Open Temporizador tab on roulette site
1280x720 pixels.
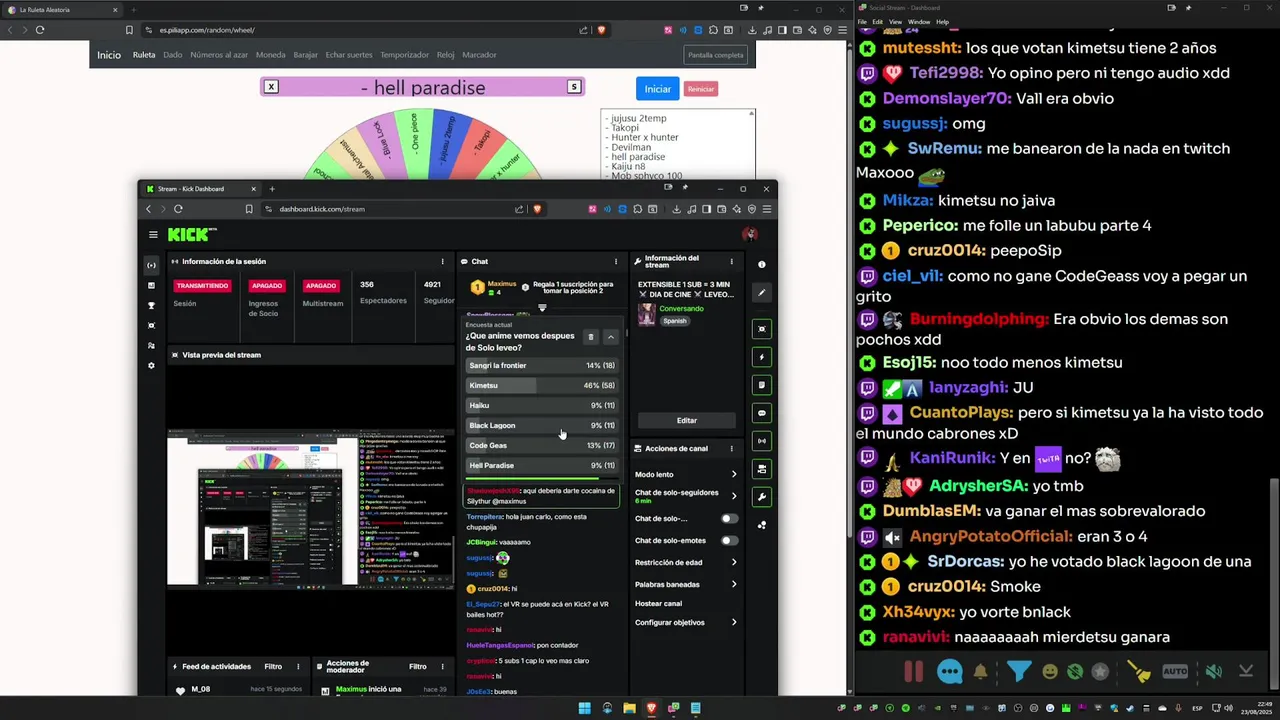point(404,55)
